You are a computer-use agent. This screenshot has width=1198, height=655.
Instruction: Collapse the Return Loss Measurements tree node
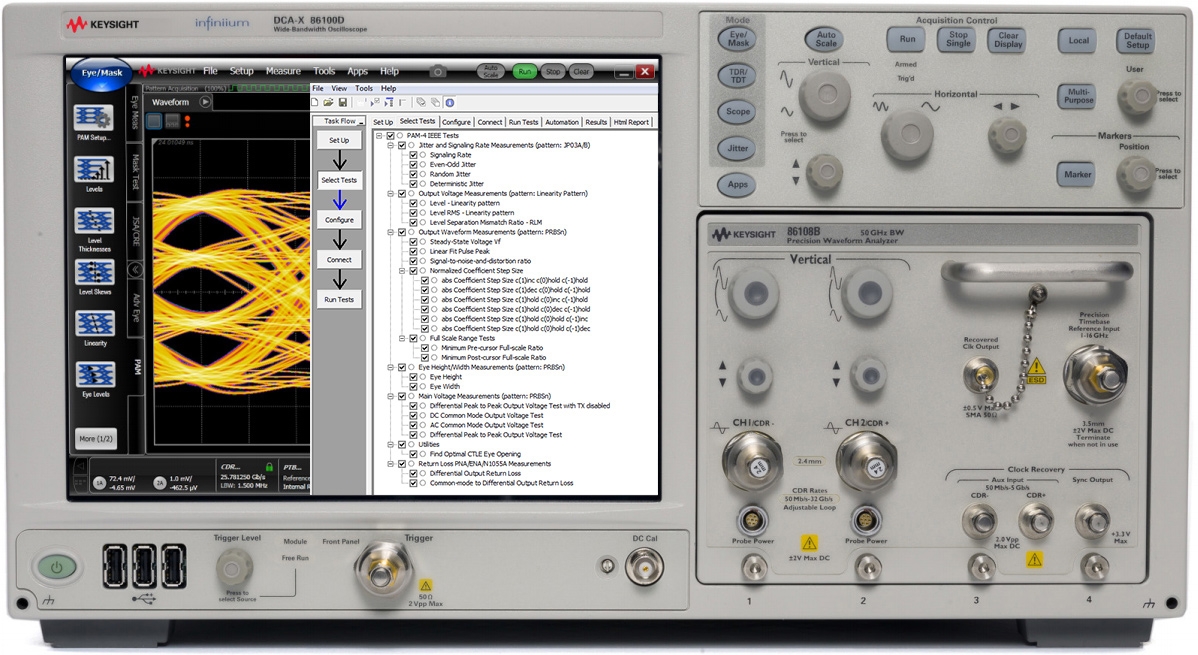[x=391, y=464]
